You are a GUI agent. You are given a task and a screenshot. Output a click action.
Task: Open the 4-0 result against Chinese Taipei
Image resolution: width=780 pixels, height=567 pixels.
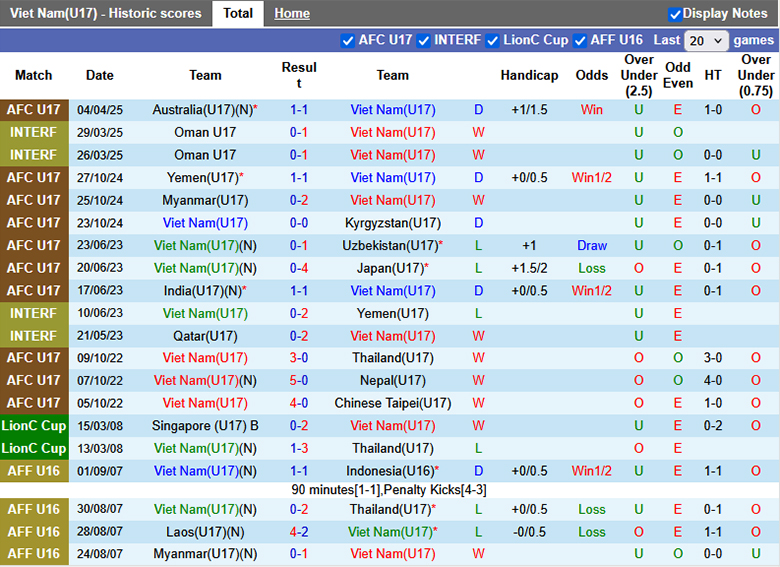tap(298, 403)
